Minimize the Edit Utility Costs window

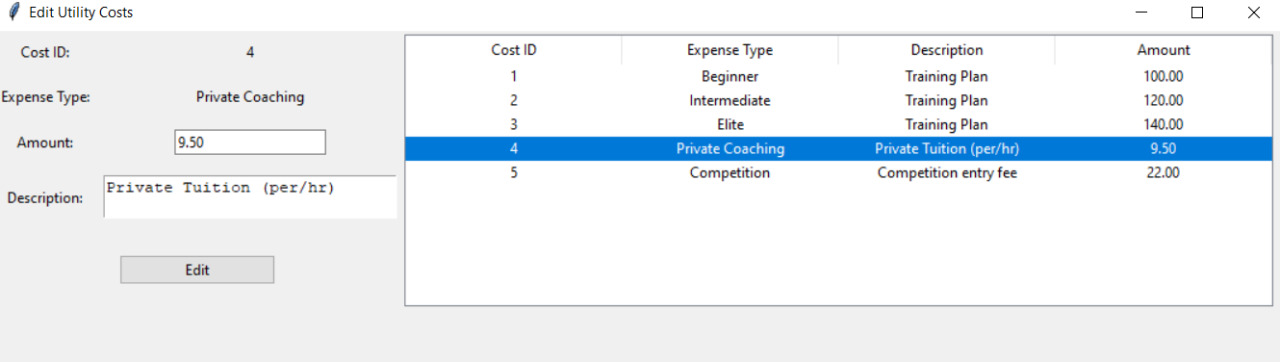[x=1141, y=13]
